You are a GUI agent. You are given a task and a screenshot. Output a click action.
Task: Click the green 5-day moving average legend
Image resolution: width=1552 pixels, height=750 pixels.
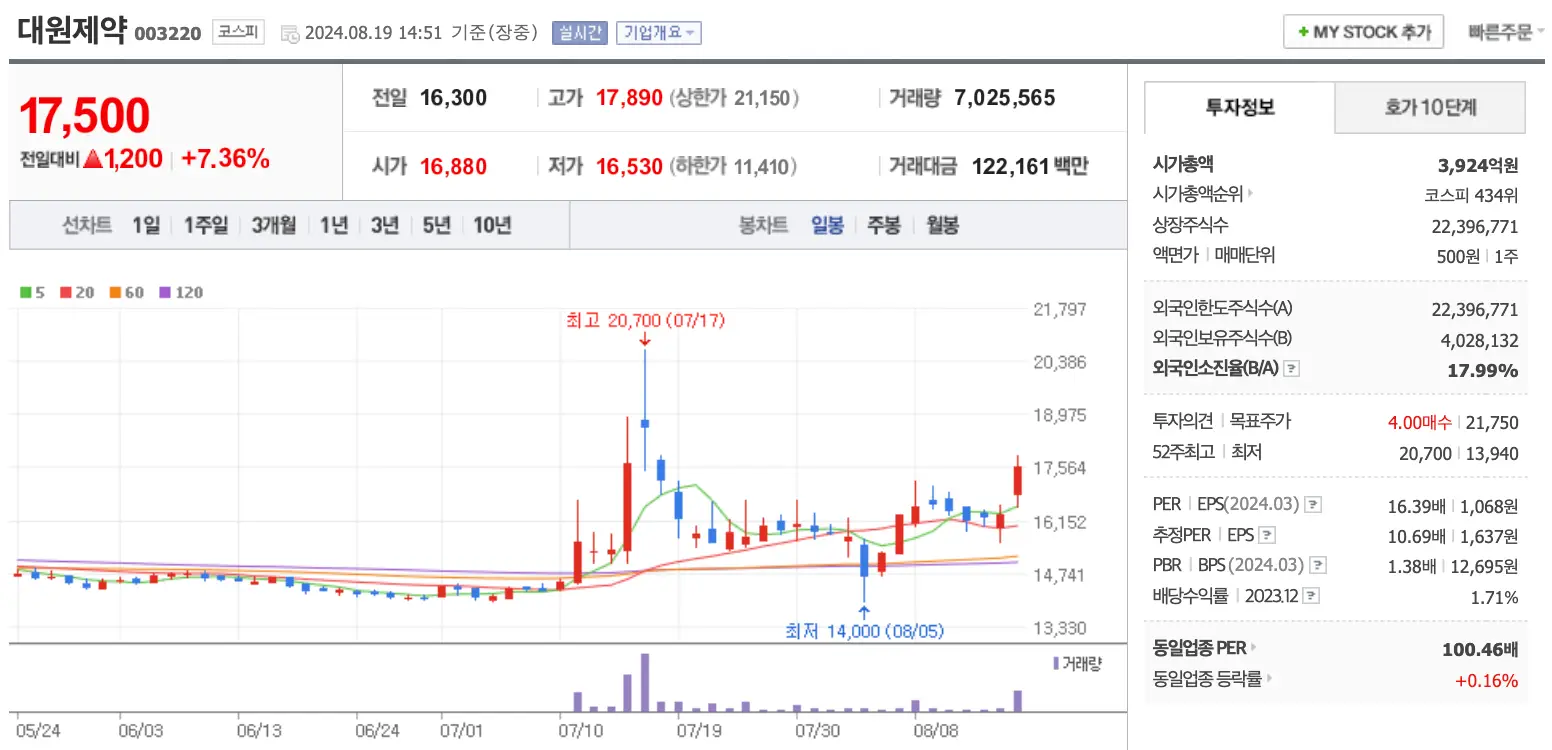[x=32, y=293]
